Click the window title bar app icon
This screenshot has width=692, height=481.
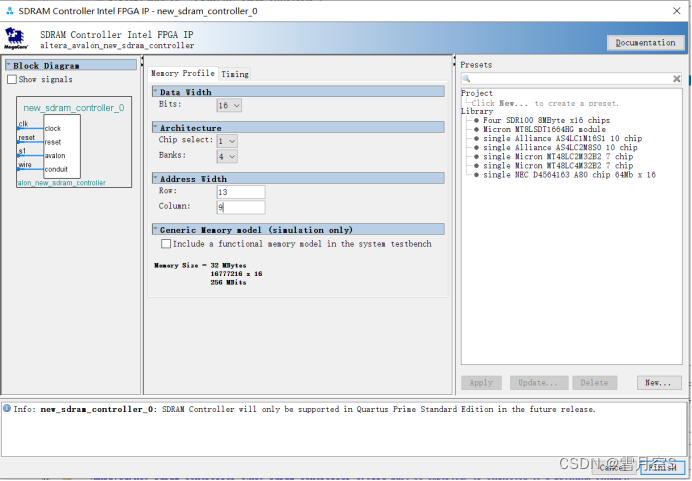pyautogui.click(x=10, y=11)
